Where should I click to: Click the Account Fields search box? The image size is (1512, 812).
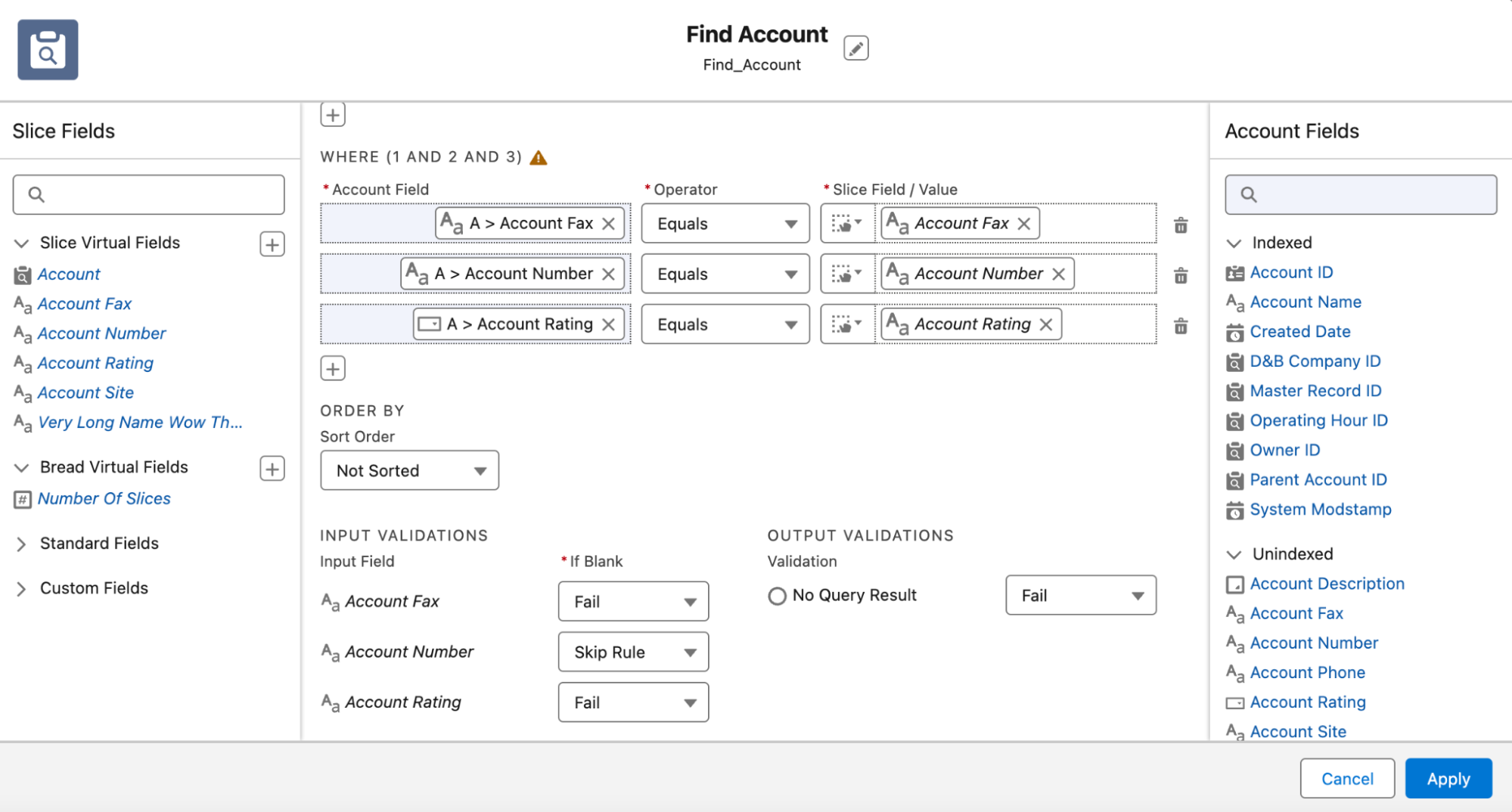point(1359,194)
